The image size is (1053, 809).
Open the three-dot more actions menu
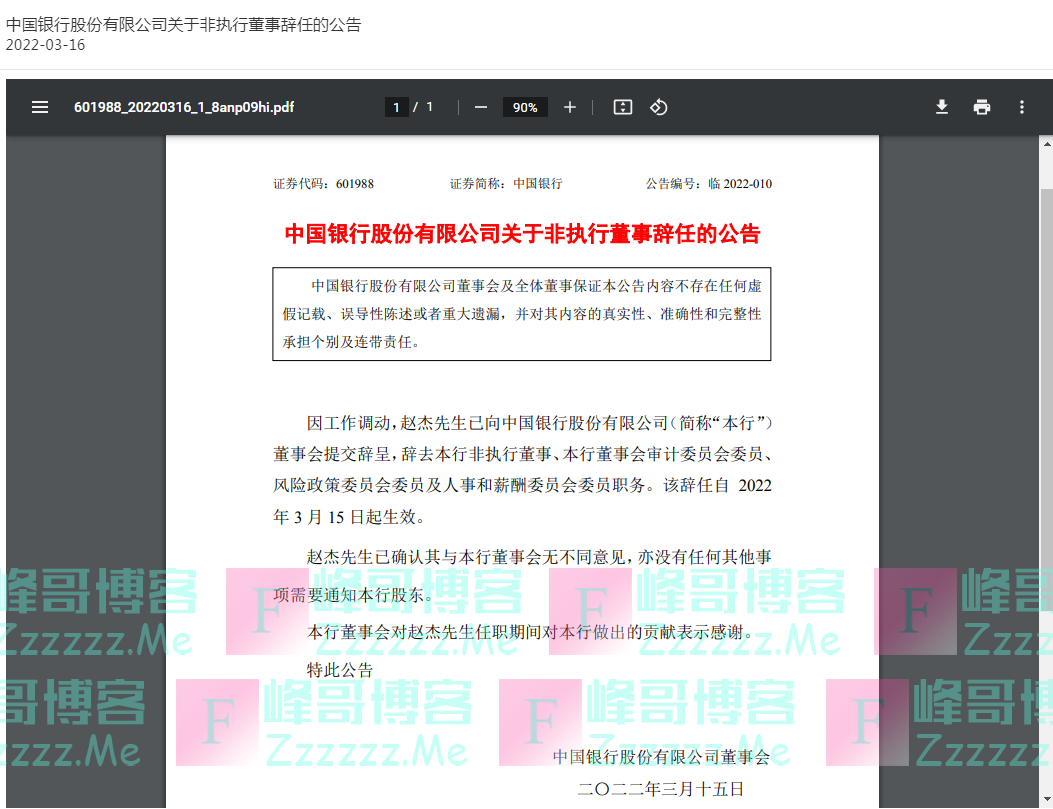pyautogui.click(x=1021, y=106)
